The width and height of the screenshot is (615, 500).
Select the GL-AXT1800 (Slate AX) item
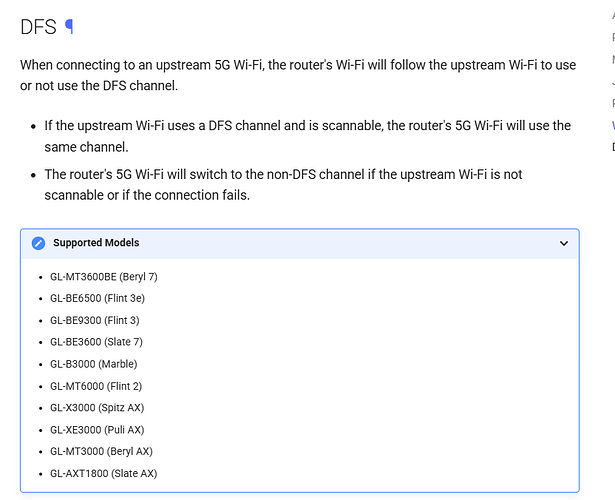pyautogui.click(x=103, y=473)
